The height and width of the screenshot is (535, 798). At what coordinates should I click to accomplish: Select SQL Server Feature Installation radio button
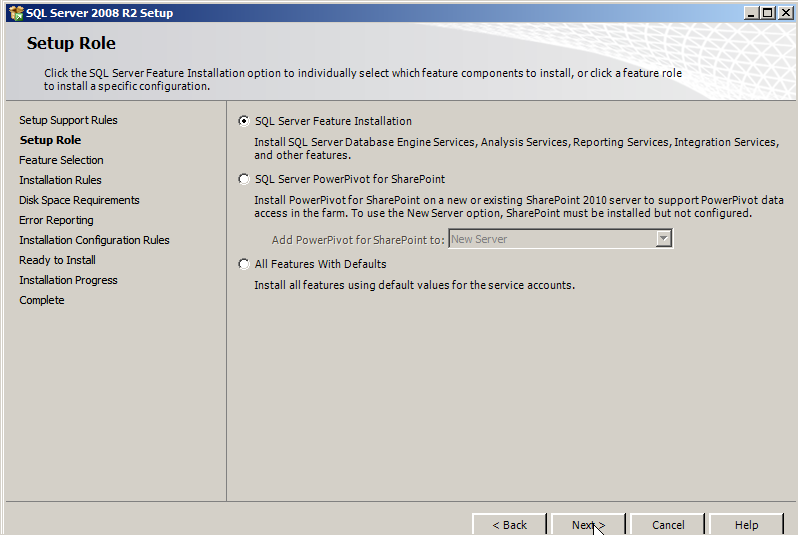[244, 121]
